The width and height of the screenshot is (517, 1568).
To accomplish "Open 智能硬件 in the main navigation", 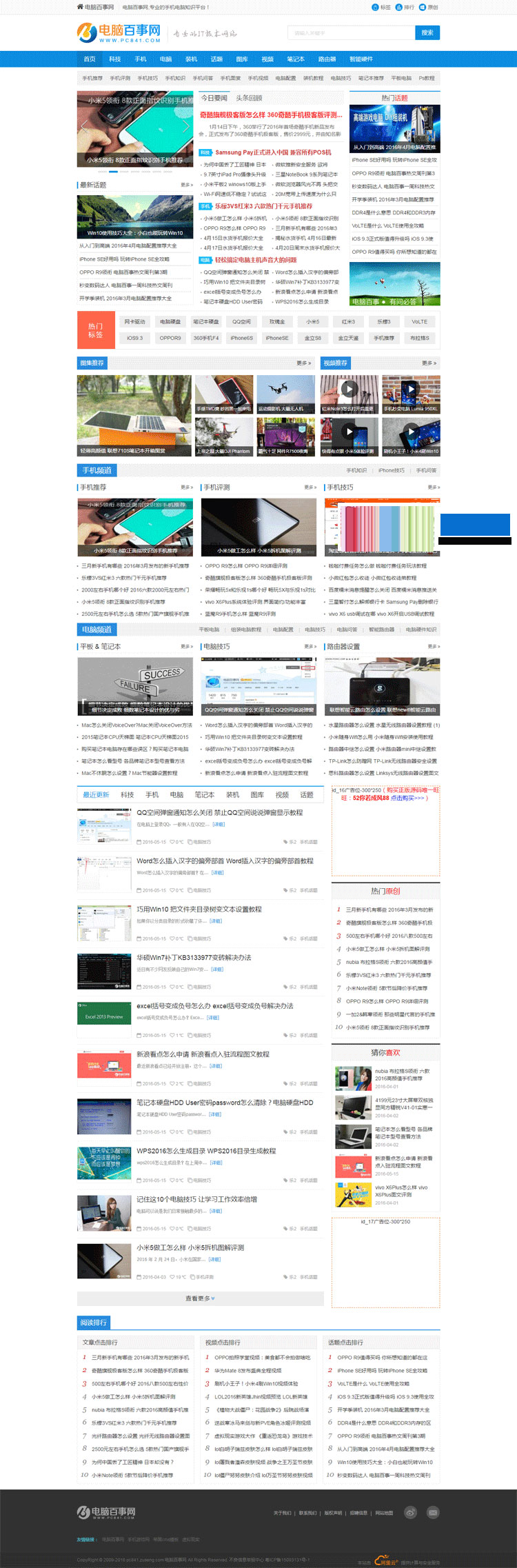I will coord(361,59).
